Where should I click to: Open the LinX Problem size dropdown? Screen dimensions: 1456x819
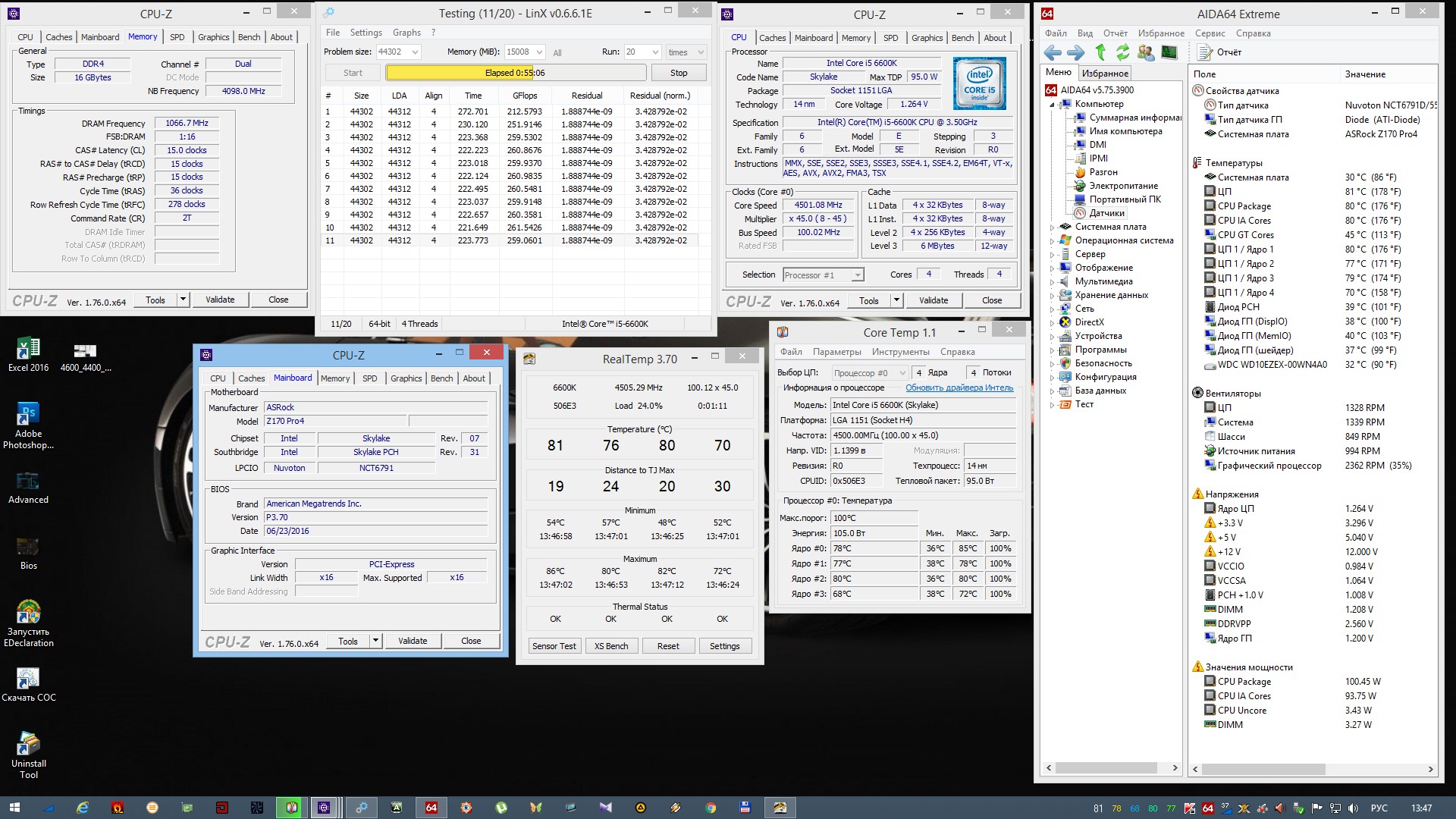point(415,52)
